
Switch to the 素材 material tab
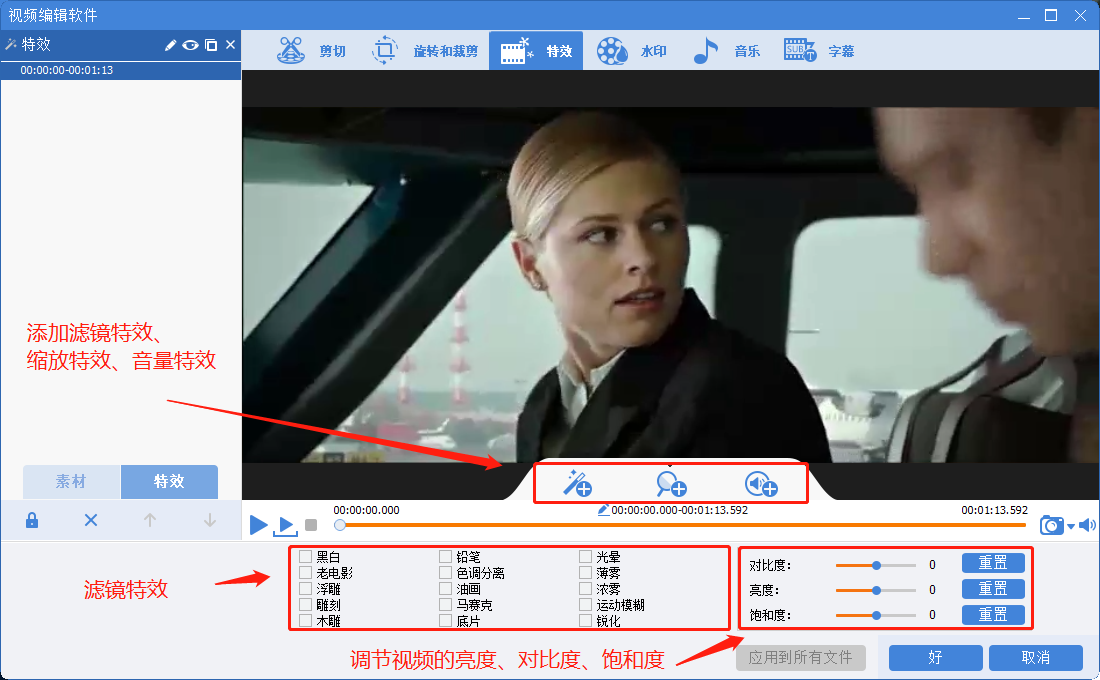pos(72,481)
